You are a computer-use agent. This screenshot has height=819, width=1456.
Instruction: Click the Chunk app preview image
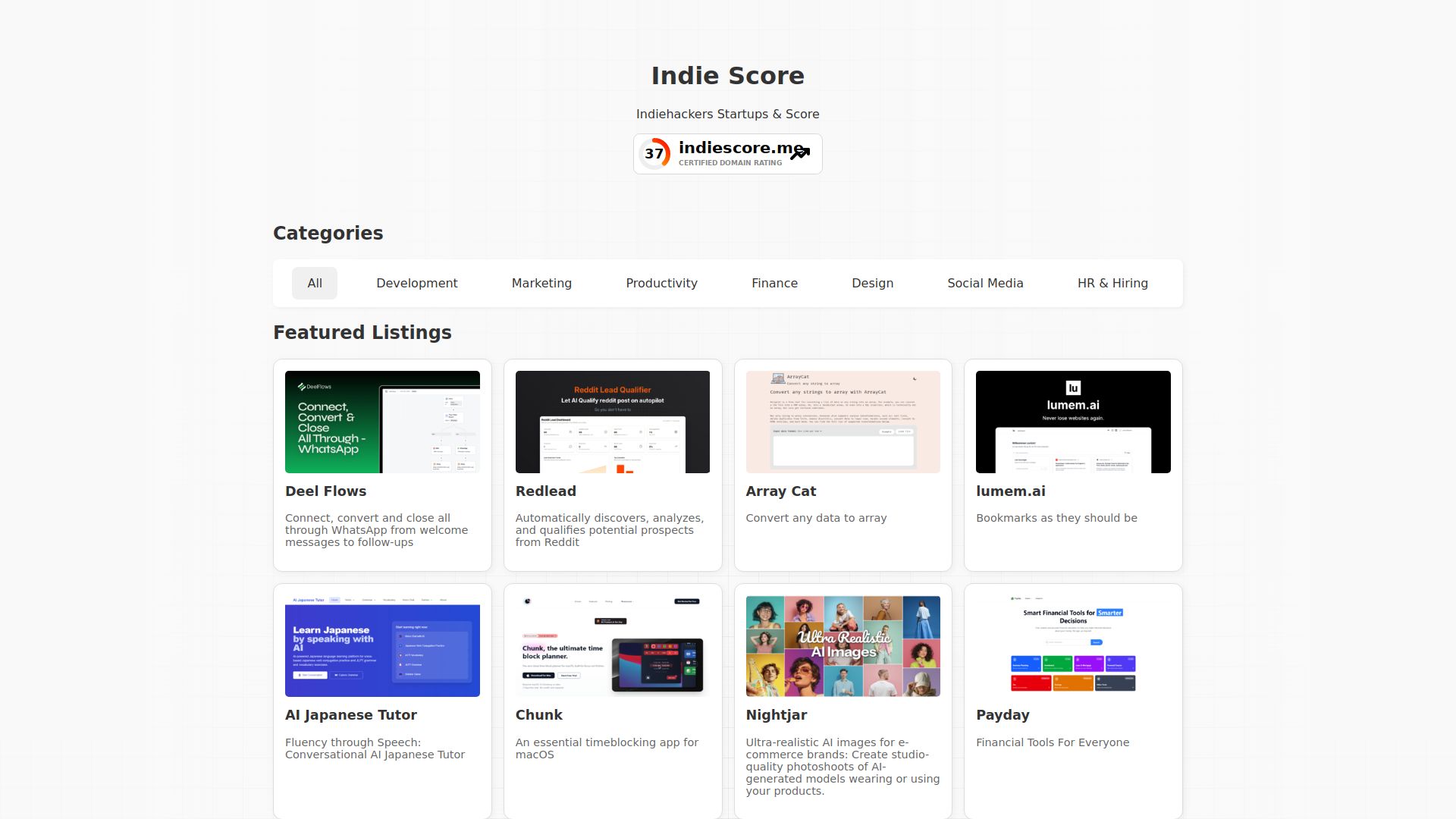(x=612, y=646)
